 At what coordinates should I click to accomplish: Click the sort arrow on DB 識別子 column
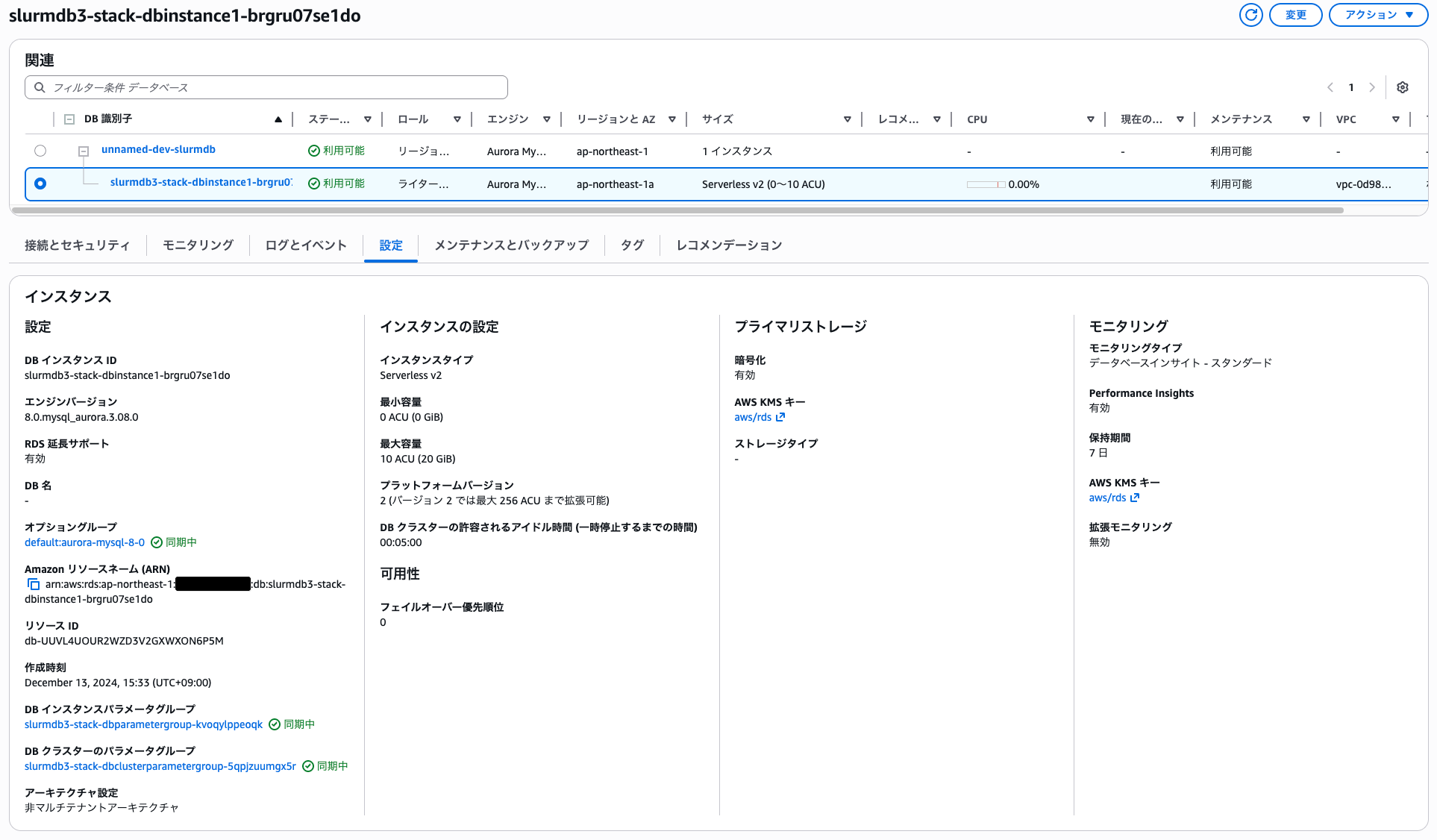(278, 119)
